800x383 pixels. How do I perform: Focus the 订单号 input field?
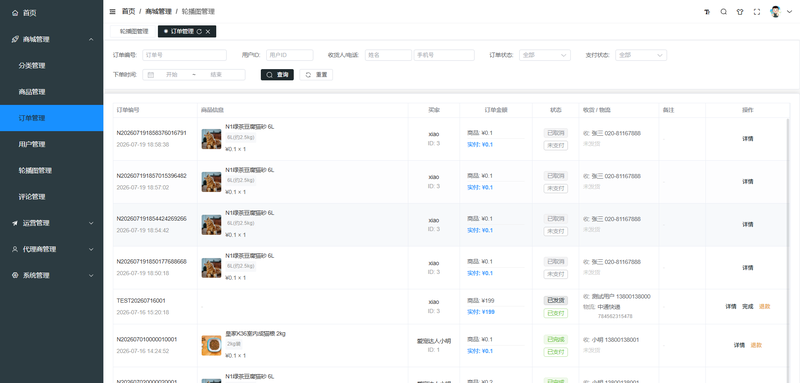pyautogui.click(x=184, y=55)
